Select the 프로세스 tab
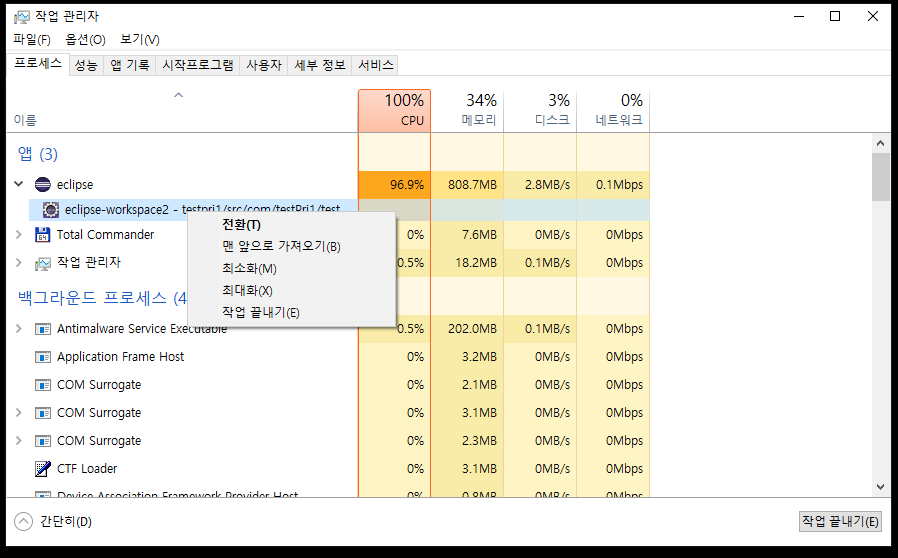The width and height of the screenshot is (898, 558). tap(38, 64)
